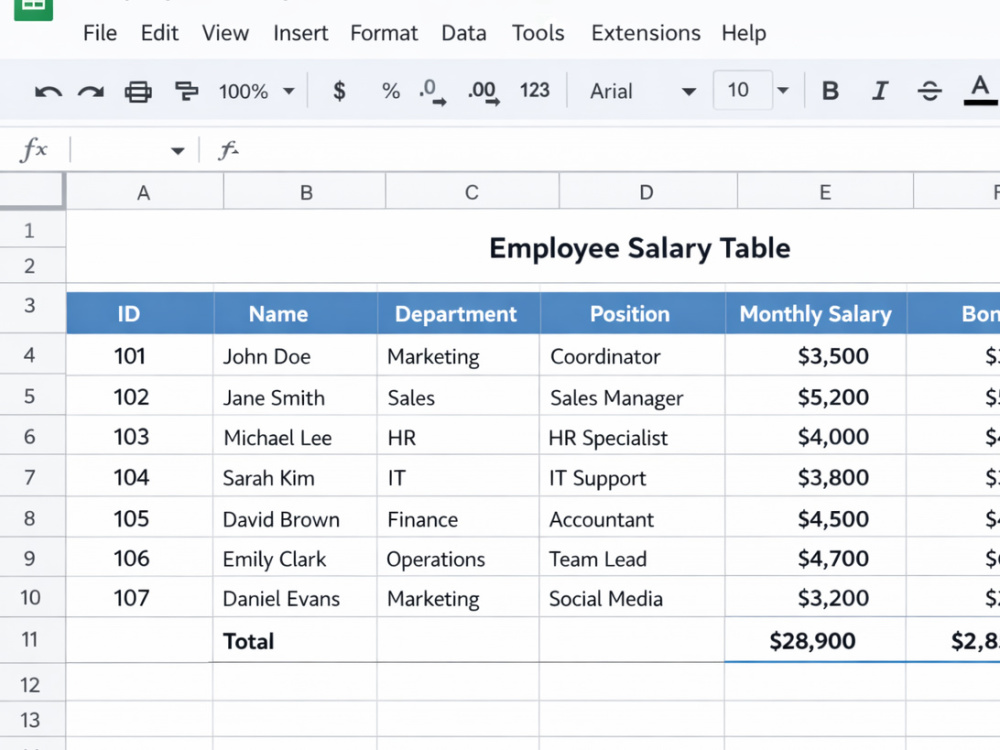
Task: Click the Monthly Salary header cell
Action: 816,313
